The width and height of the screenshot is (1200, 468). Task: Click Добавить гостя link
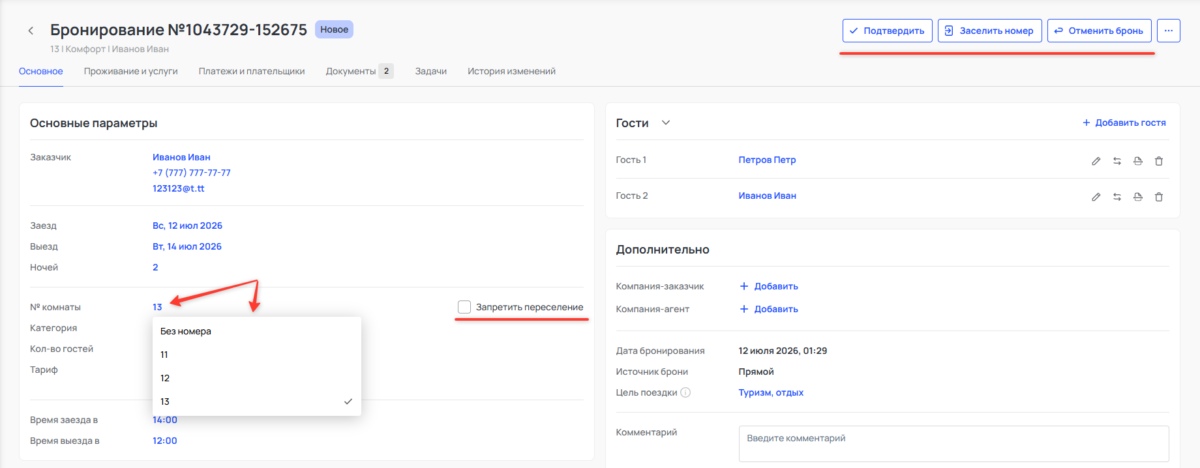1124,123
